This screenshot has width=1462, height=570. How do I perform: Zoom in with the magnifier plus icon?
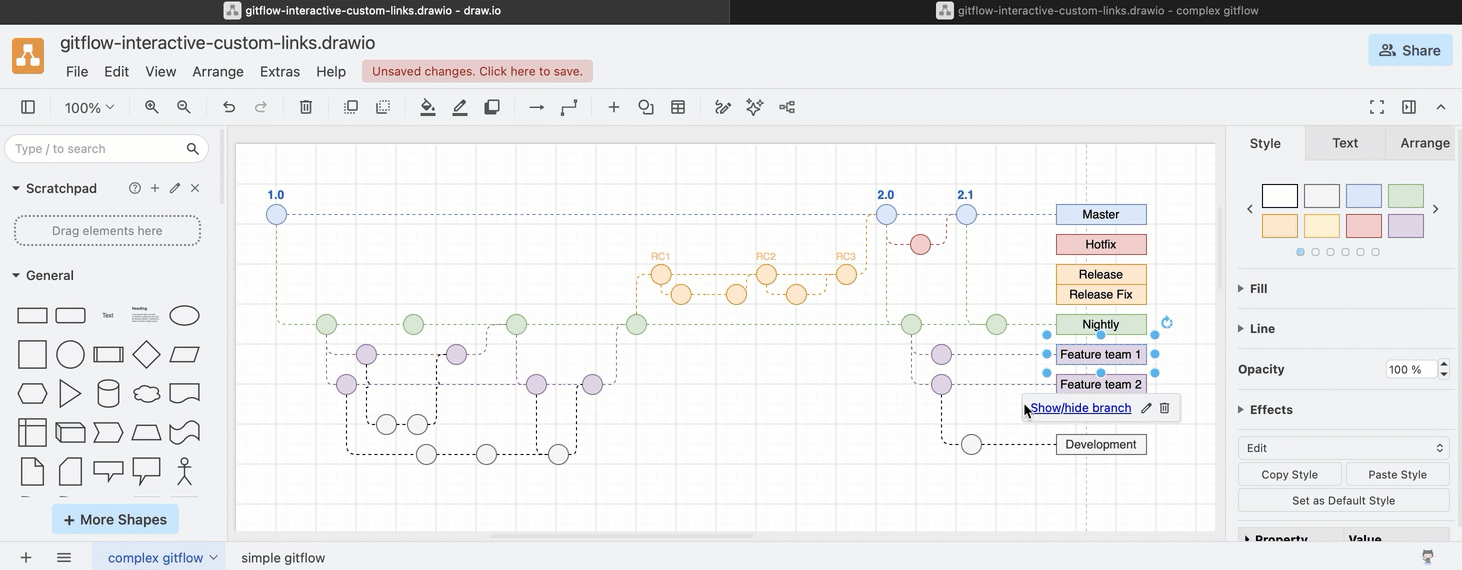(152, 107)
